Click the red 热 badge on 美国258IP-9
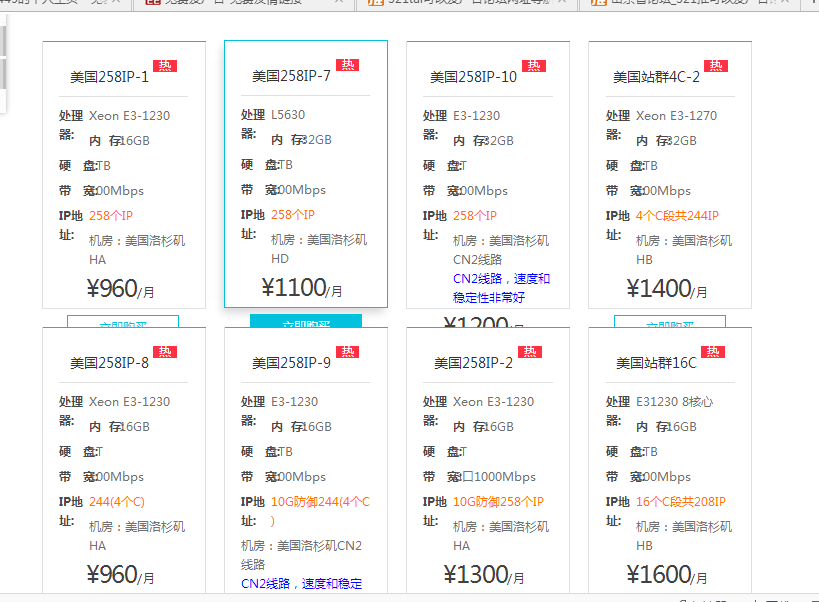This screenshot has width=819, height=602. [347, 352]
